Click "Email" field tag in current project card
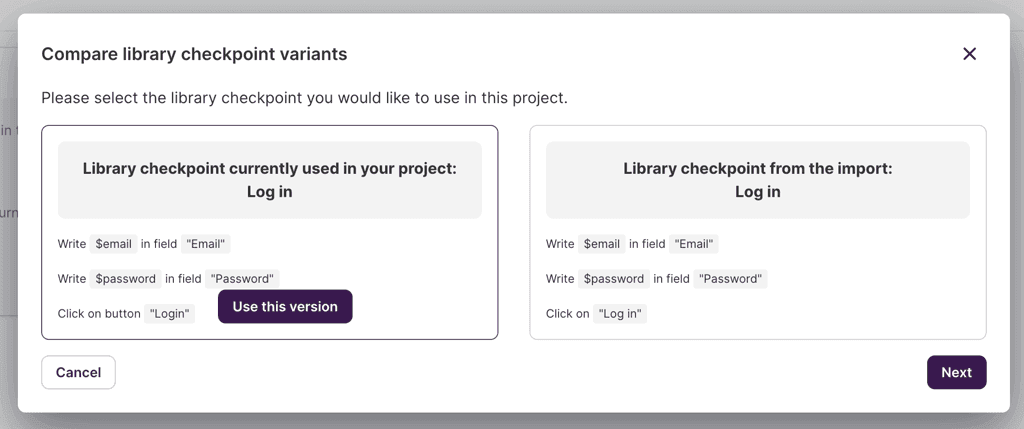The height and width of the screenshot is (429, 1024). tap(206, 244)
